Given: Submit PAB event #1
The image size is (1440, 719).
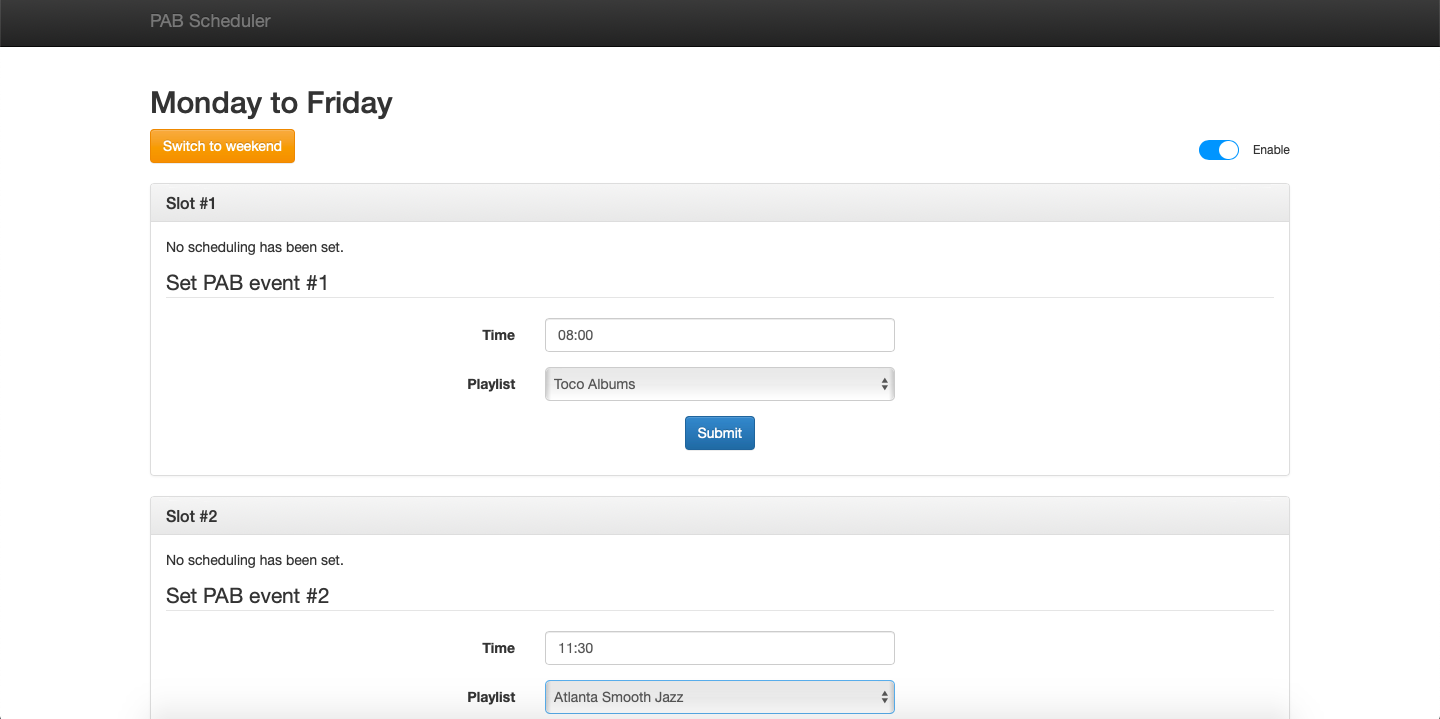Looking at the screenshot, I should [719, 433].
